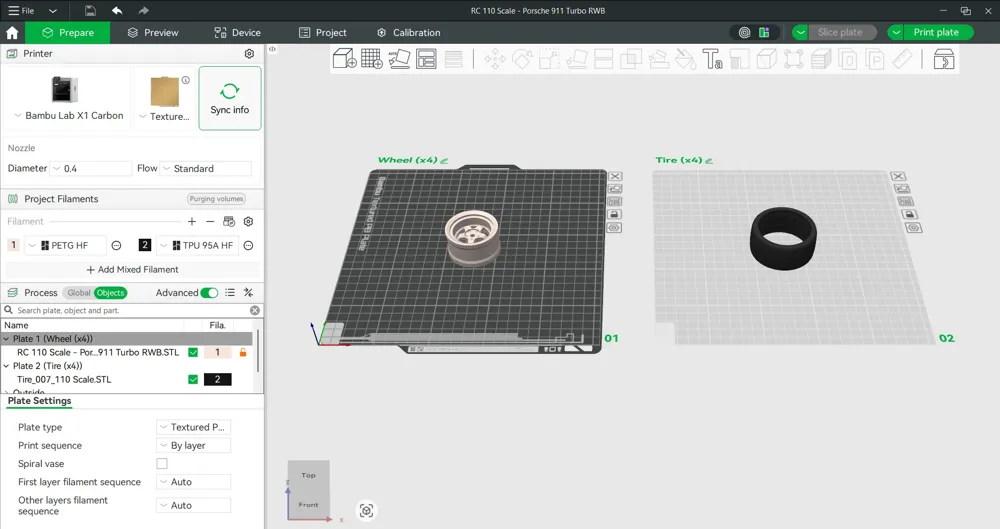Click the Arrange all objects icon
This screenshot has height=529, width=1000.
point(426,59)
